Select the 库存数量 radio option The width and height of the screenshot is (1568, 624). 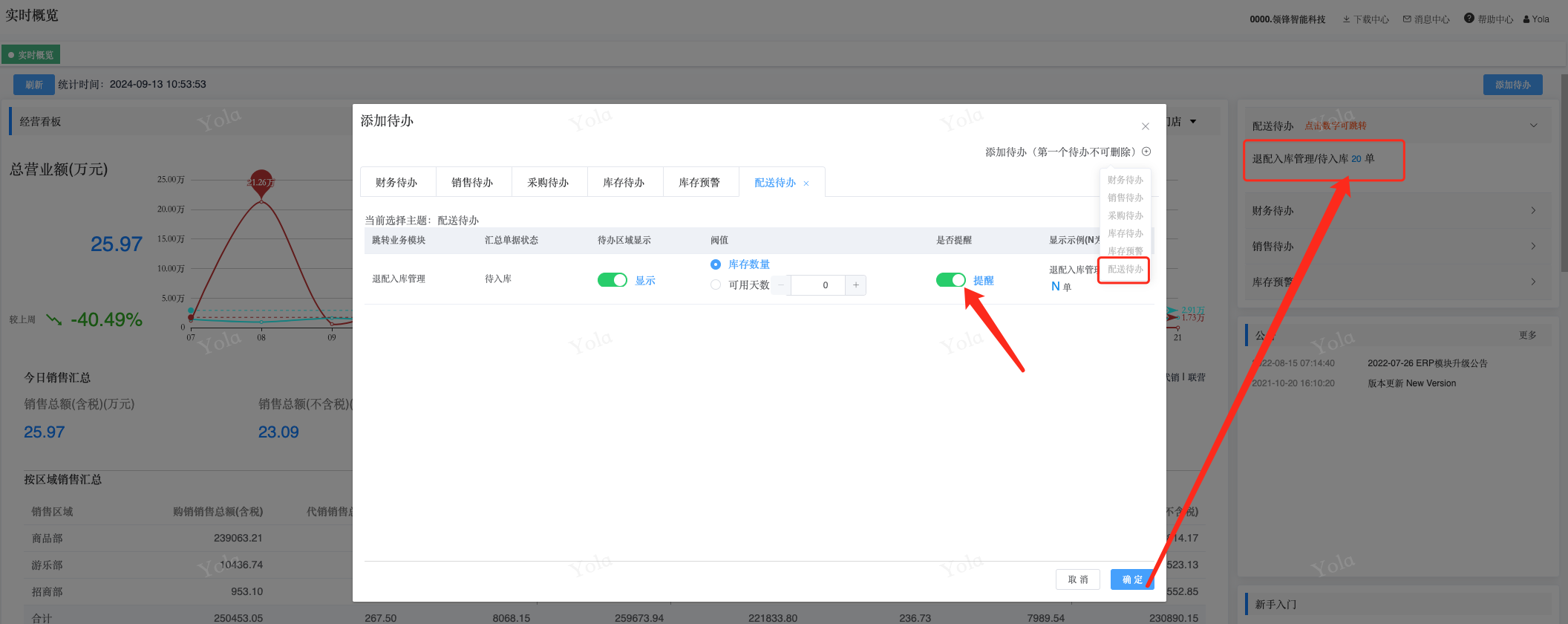[716, 264]
